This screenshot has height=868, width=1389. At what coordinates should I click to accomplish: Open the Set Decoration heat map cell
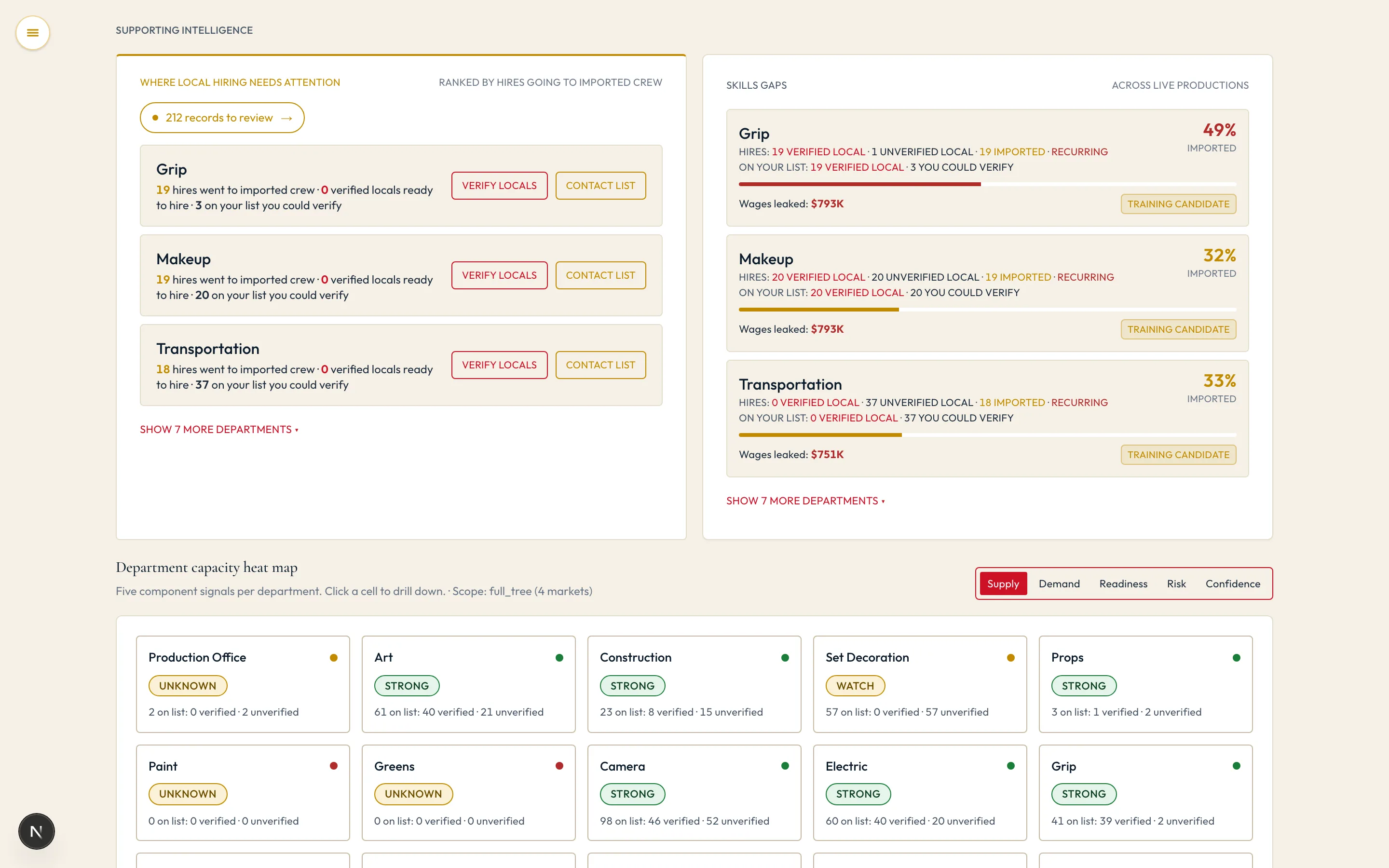[x=920, y=684]
